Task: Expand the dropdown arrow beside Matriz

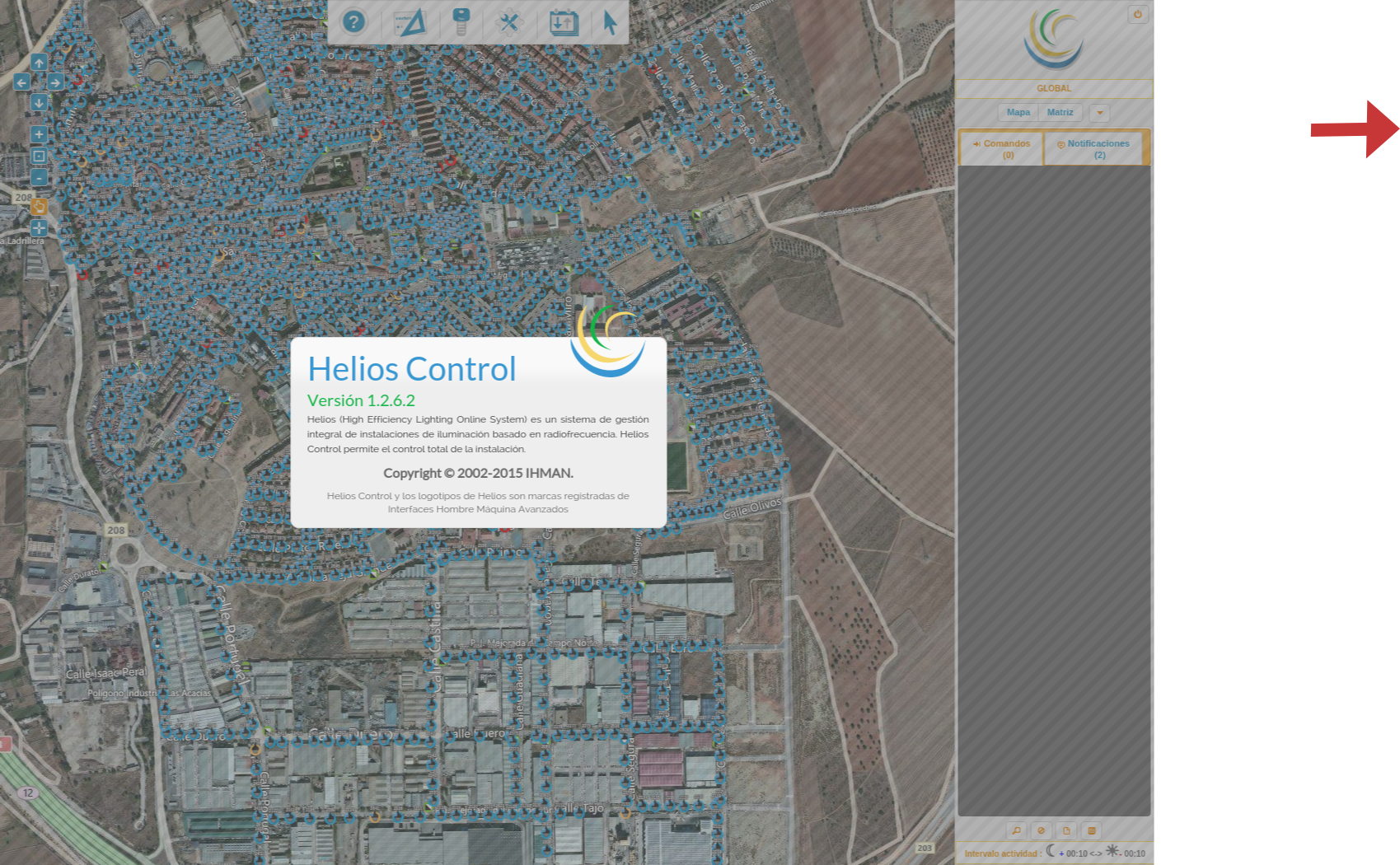Action: click(1099, 113)
